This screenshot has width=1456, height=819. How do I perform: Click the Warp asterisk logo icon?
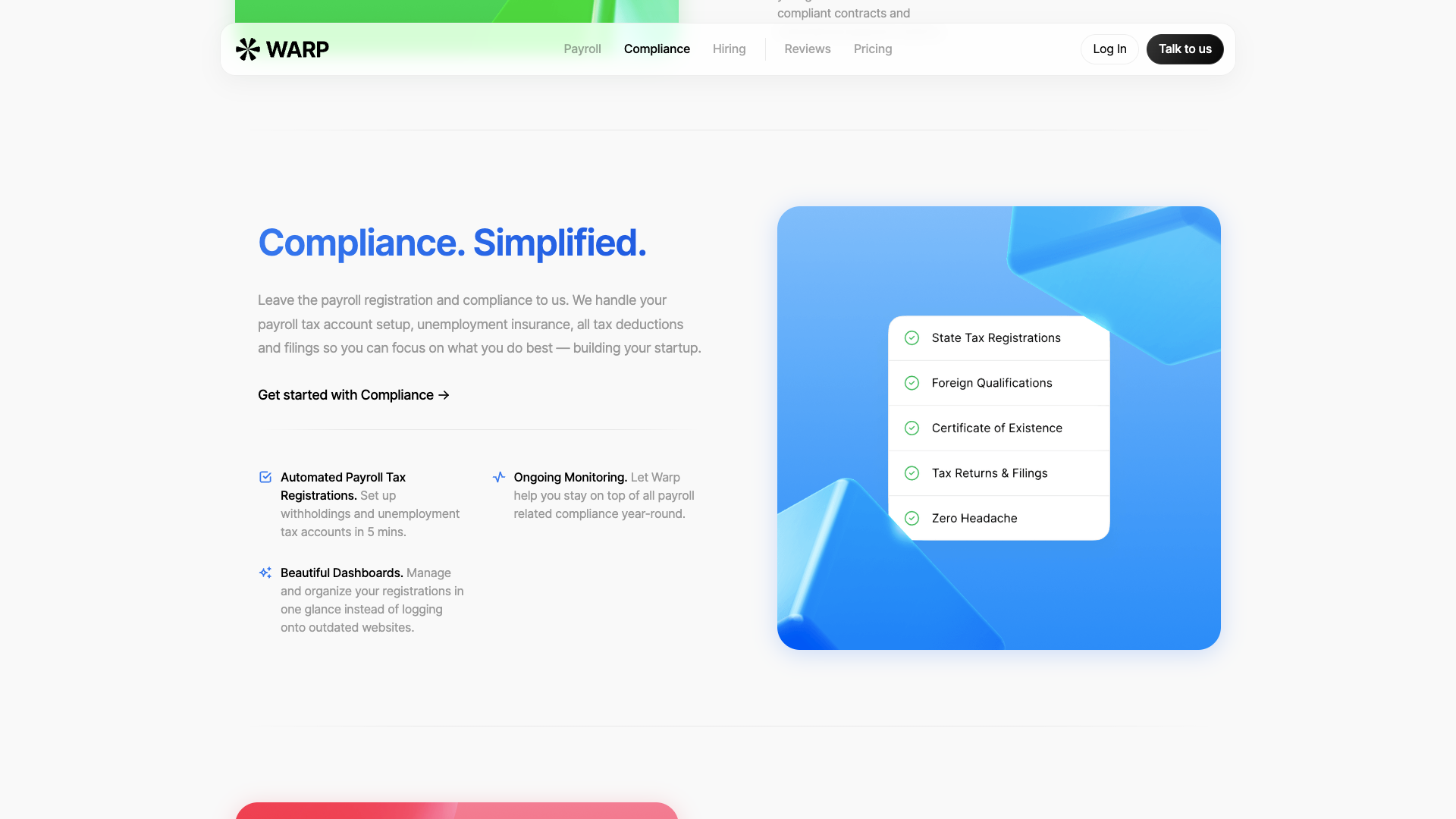[x=247, y=49]
